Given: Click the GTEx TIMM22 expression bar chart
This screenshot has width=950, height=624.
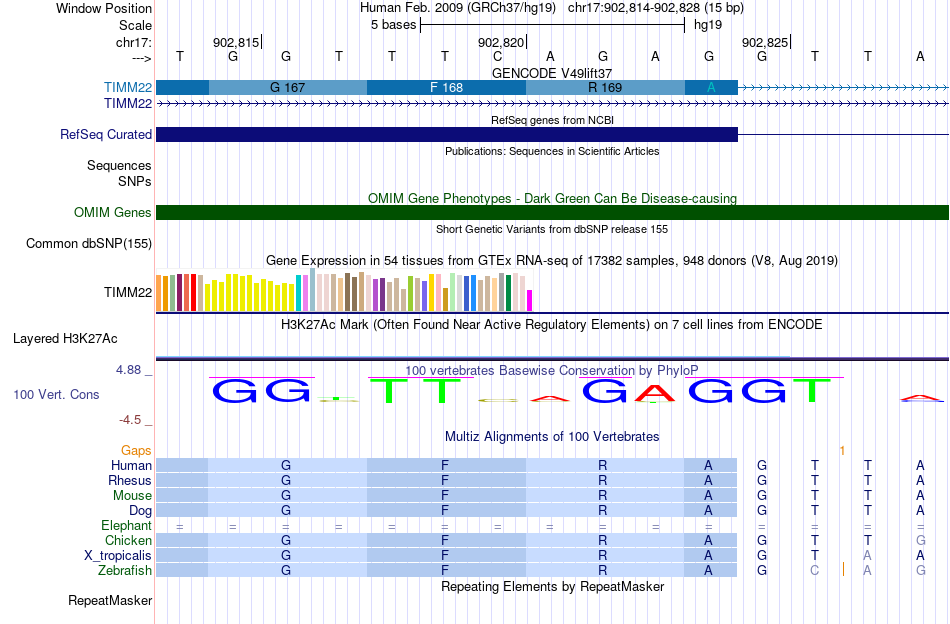Looking at the screenshot, I should 344,290.
